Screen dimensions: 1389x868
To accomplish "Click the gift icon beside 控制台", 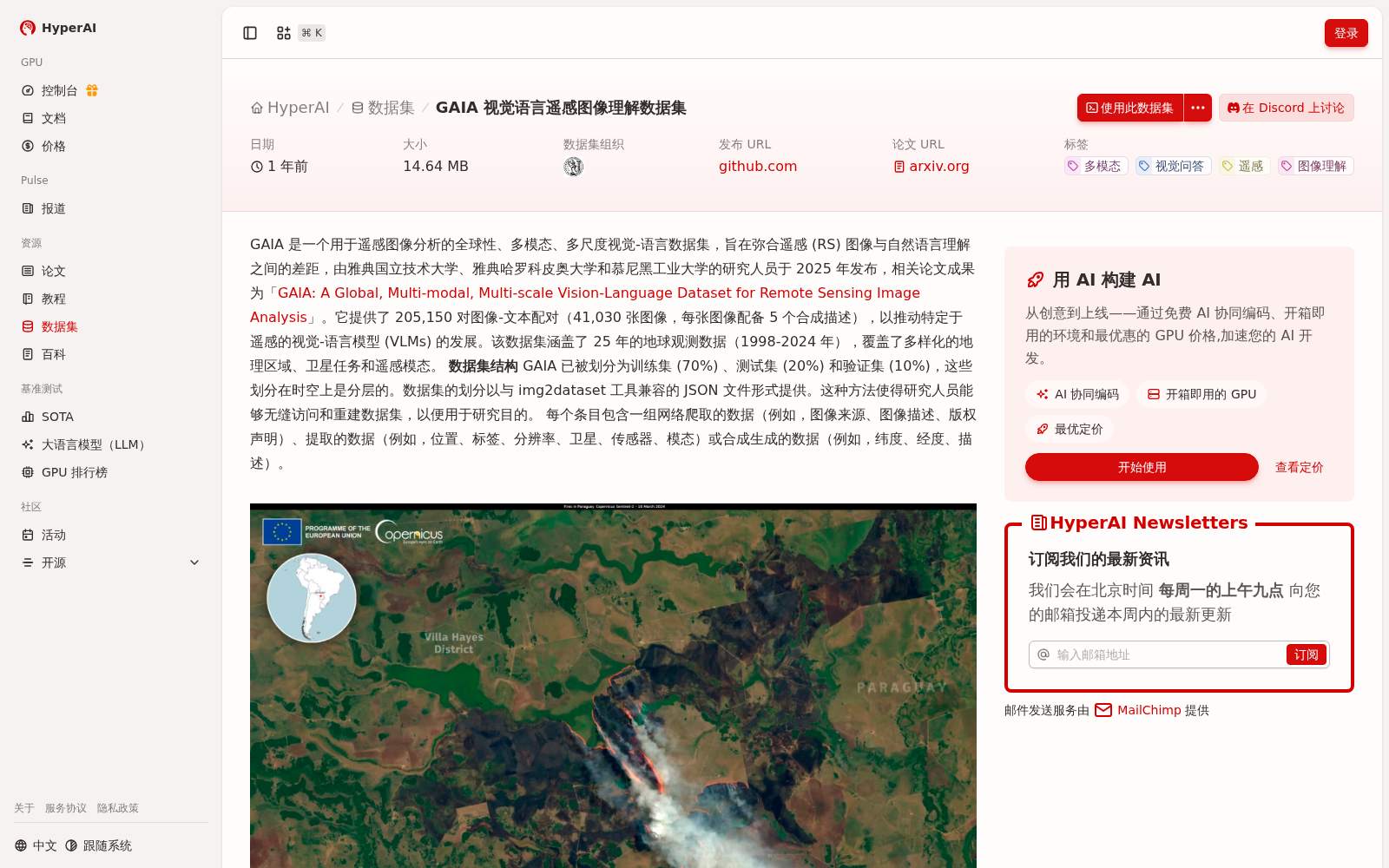I will coord(92,90).
